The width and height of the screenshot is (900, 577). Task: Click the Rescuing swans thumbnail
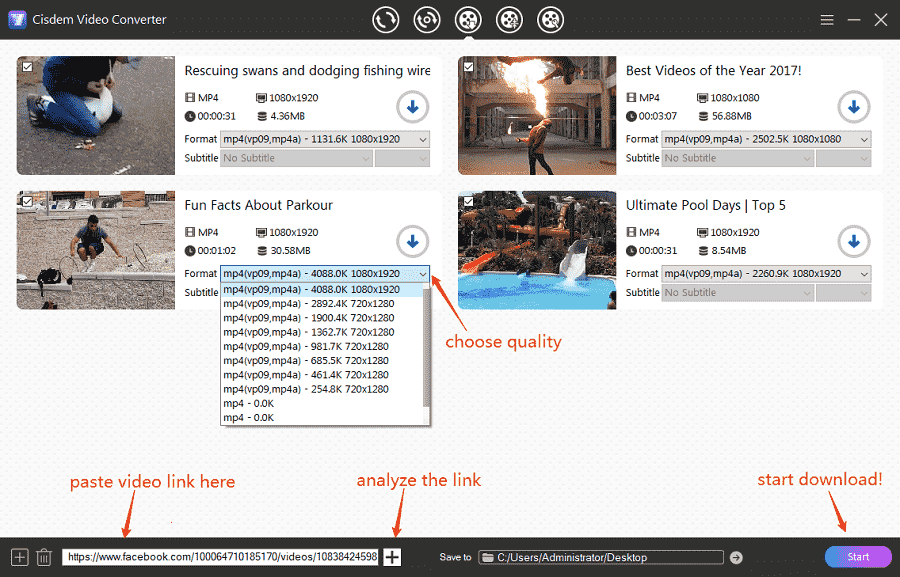tap(96, 115)
